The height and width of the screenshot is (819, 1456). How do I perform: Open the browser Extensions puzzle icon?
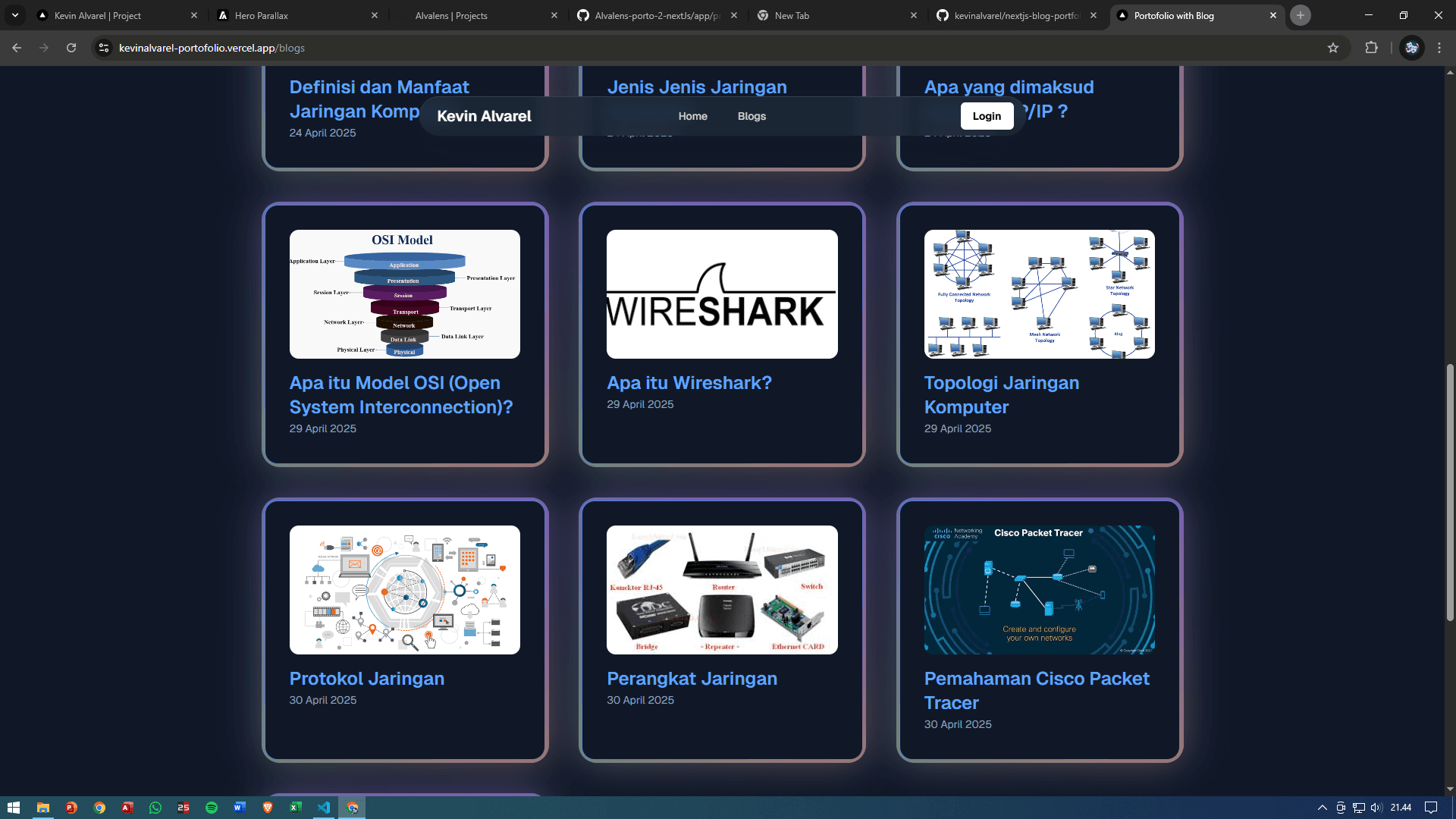click(1371, 48)
